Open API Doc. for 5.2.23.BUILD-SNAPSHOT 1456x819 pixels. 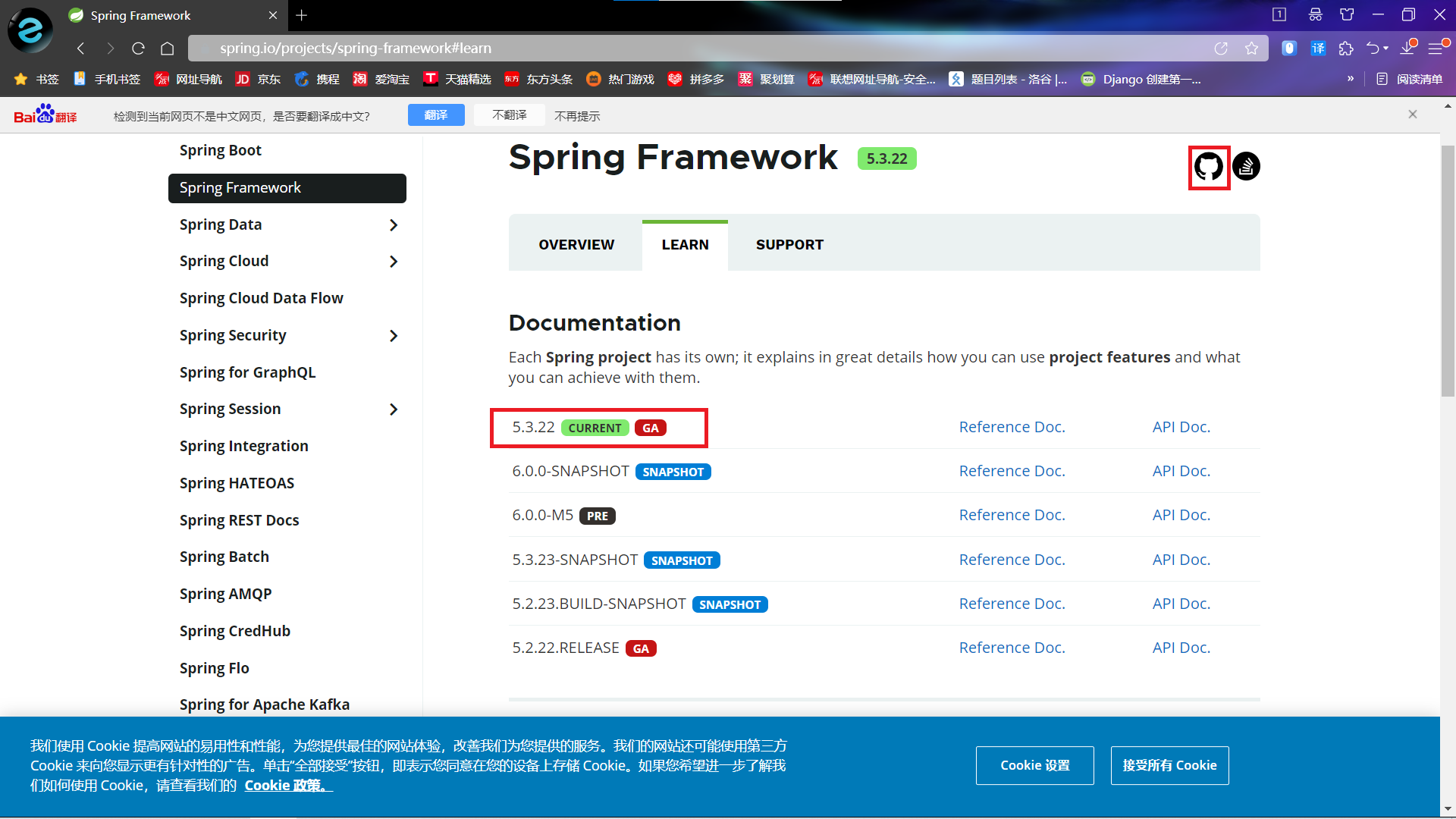click(x=1181, y=604)
